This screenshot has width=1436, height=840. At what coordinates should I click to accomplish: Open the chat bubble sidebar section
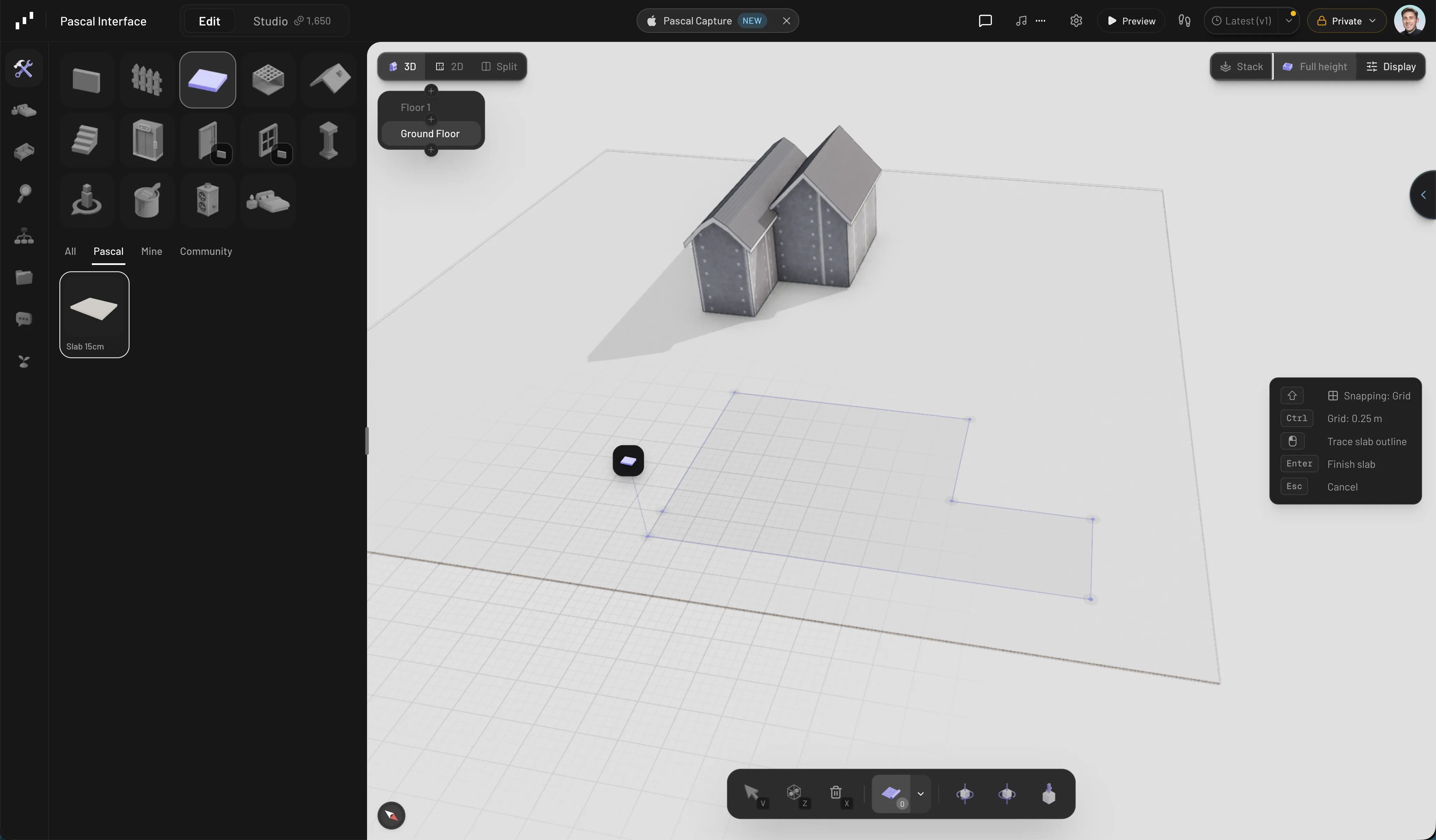tap(24, 319)
